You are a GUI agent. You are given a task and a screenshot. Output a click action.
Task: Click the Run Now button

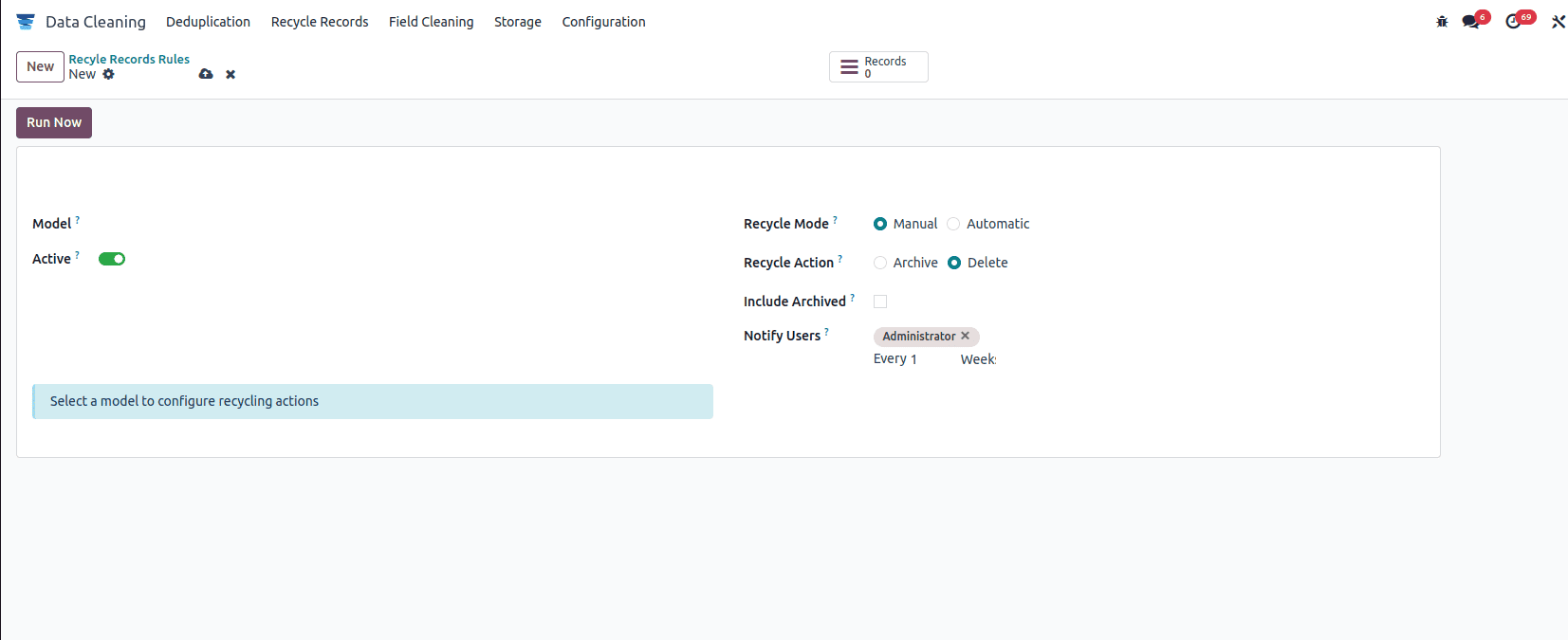click(54, 122)
